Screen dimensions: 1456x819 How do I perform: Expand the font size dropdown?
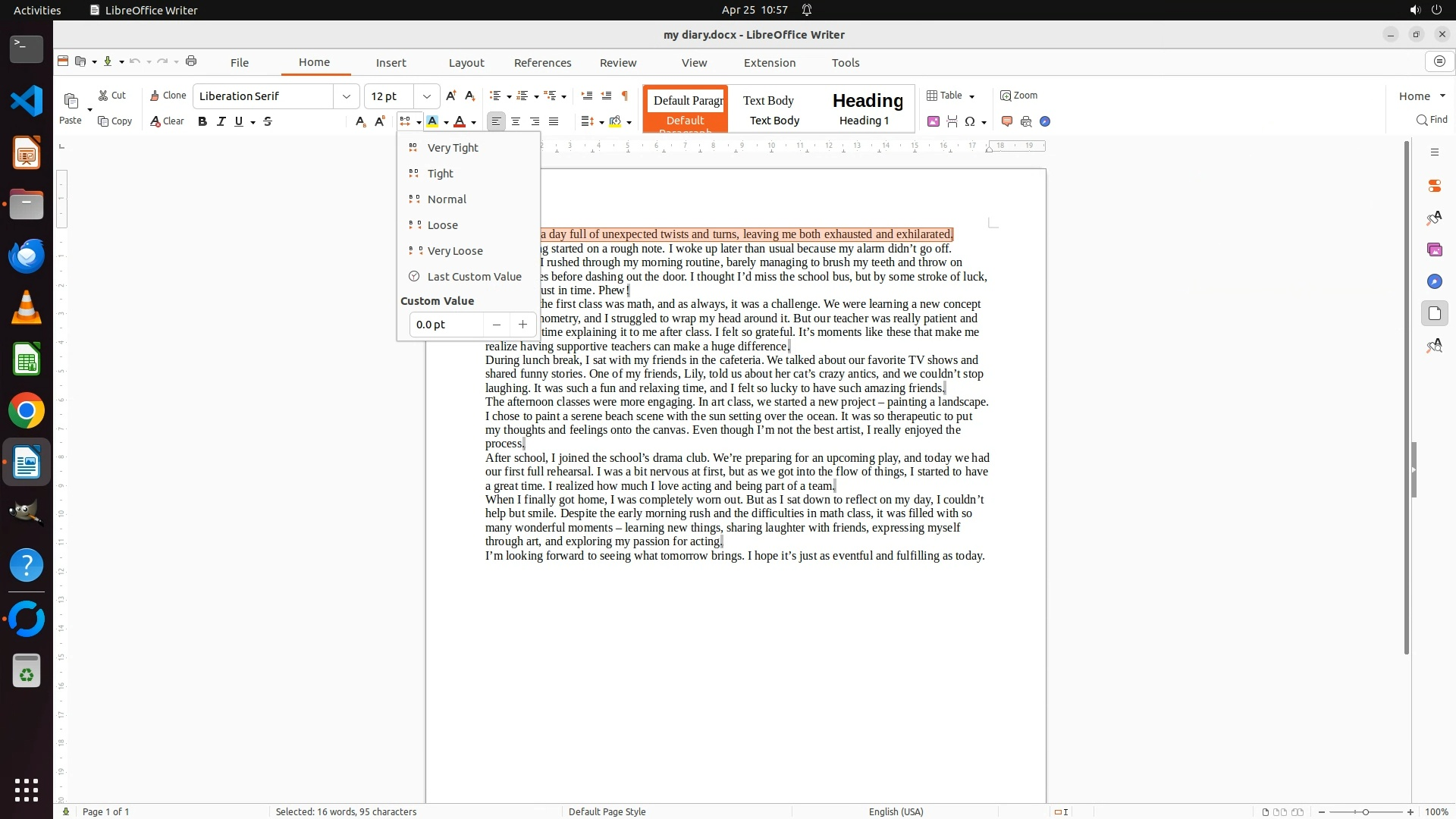point(427,96)
